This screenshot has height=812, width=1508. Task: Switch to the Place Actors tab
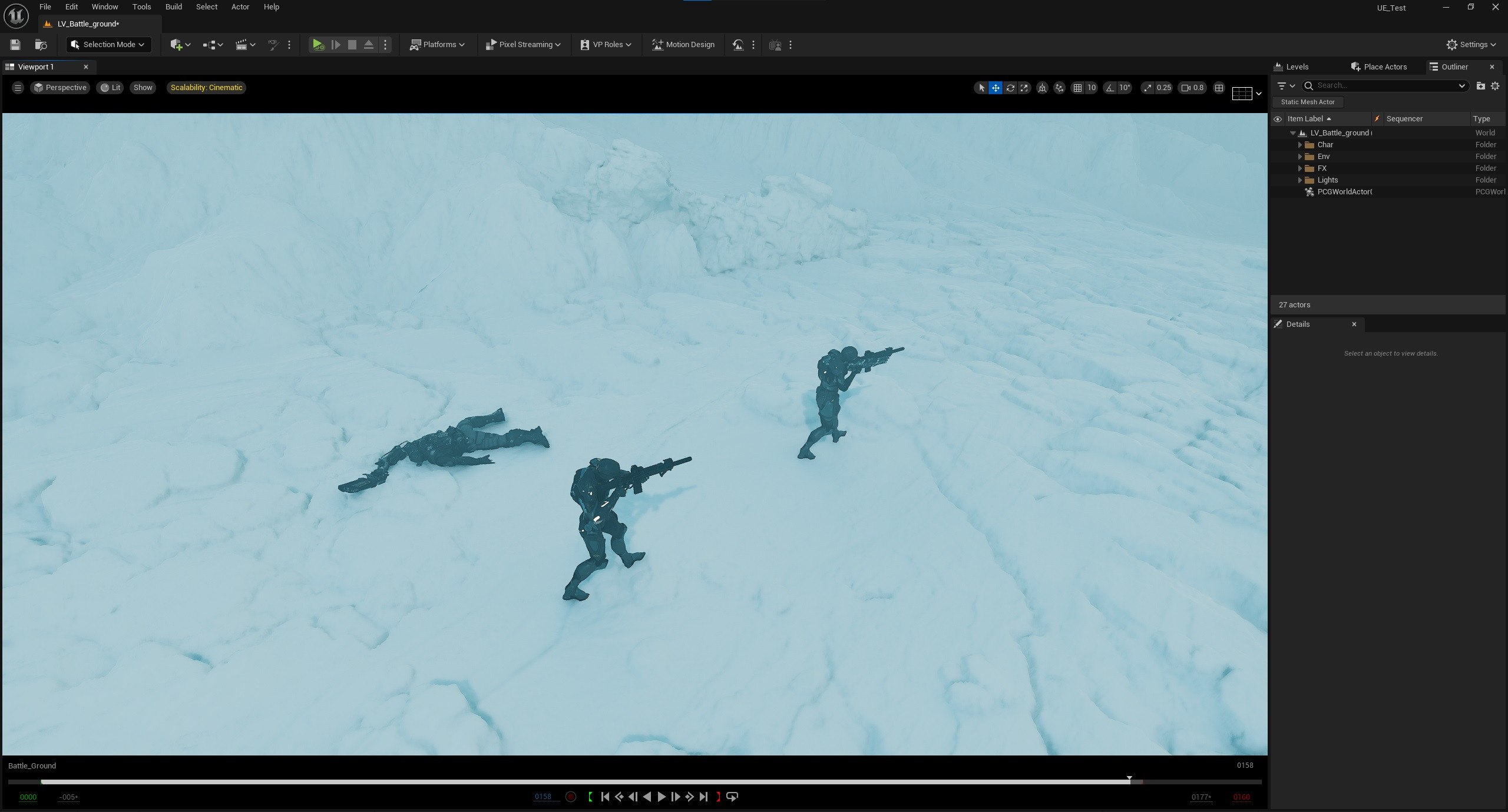1379,67
